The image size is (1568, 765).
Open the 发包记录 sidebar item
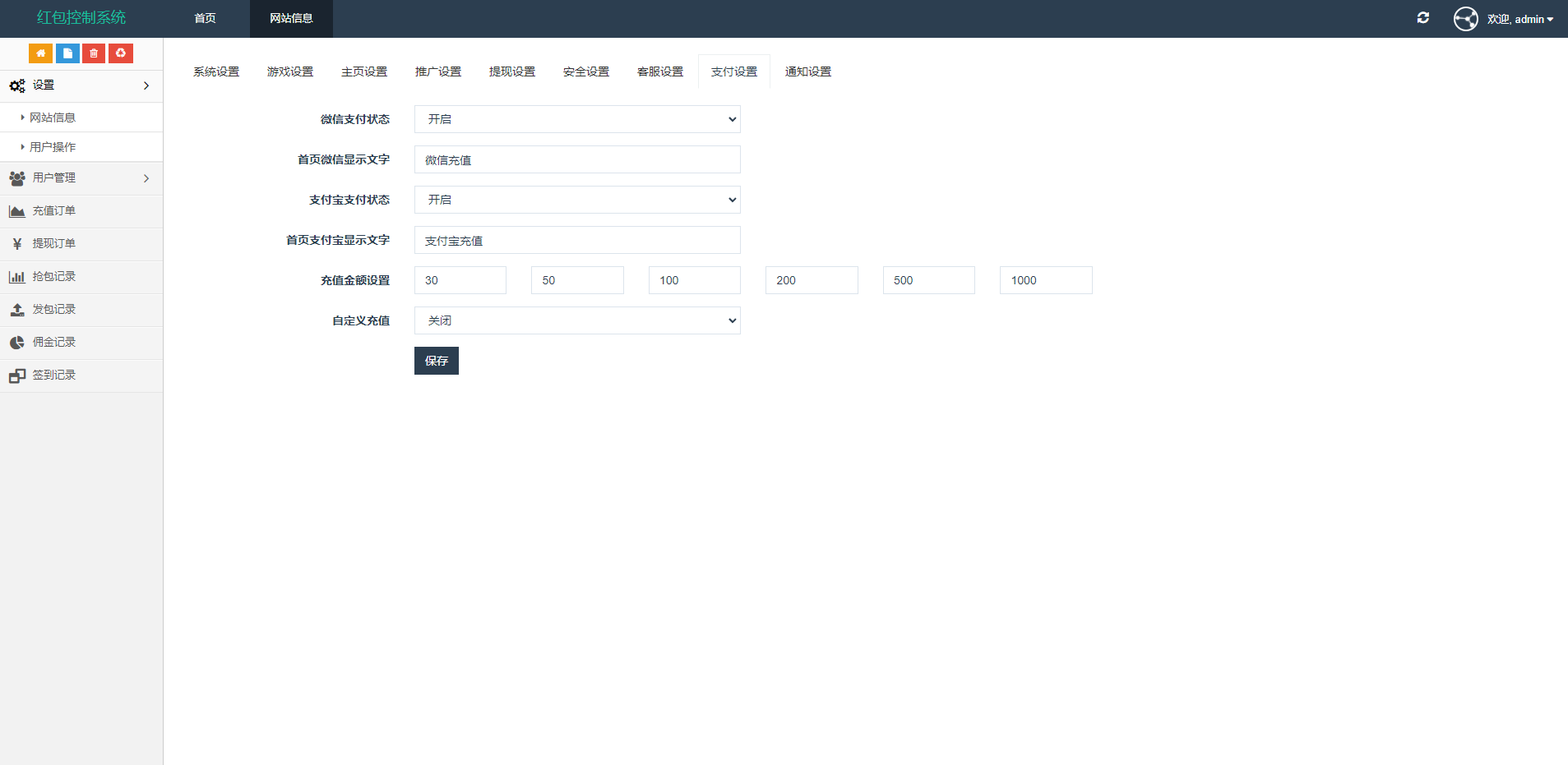[81, 310]
